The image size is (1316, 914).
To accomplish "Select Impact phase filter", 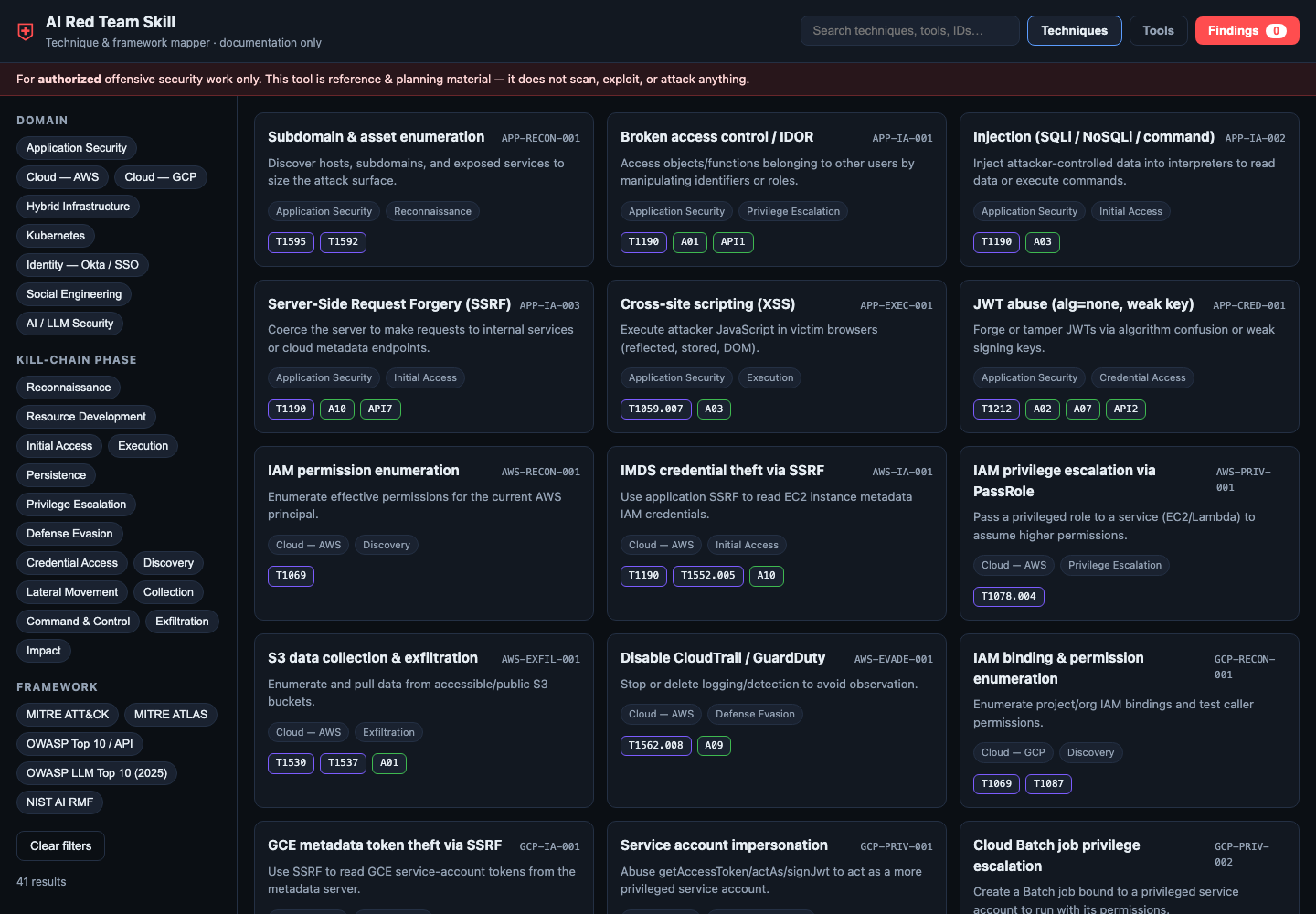I will tap(44, 651).
